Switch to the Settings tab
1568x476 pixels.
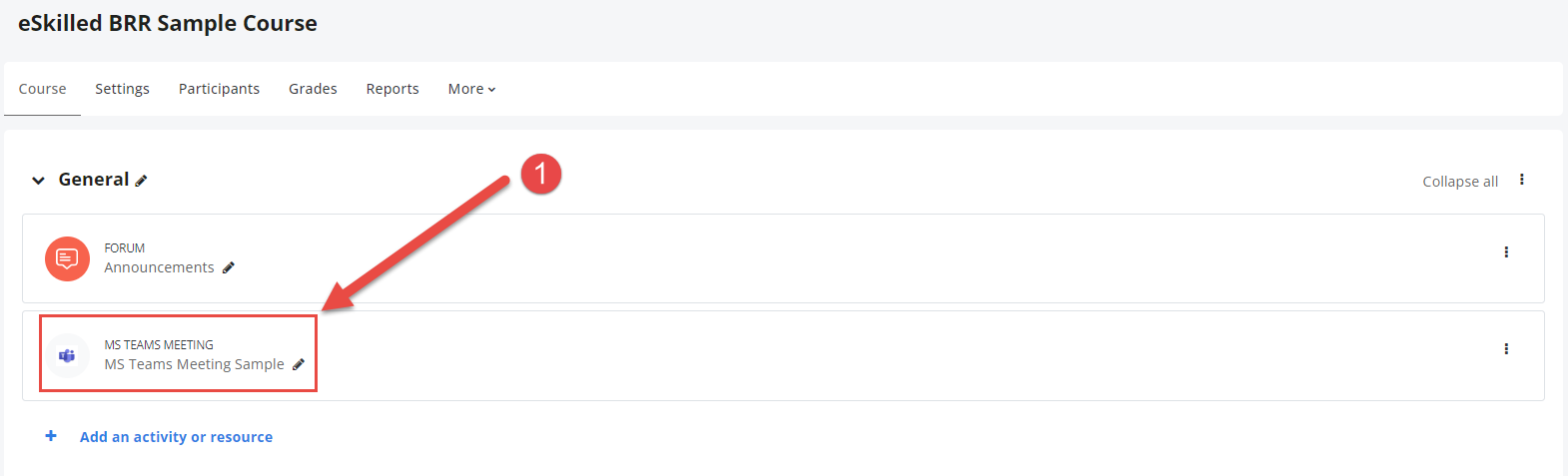pyautogui.click(x=122, y=89)
